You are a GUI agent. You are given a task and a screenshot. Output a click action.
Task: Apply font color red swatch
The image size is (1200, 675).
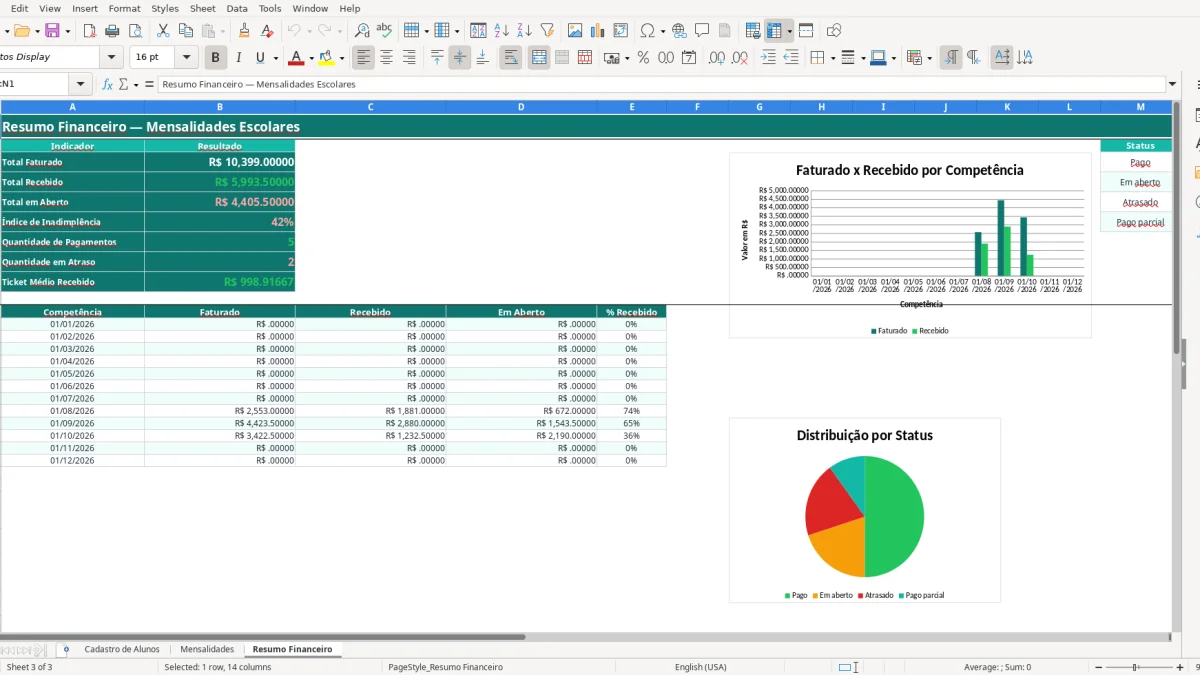[296, 58]
